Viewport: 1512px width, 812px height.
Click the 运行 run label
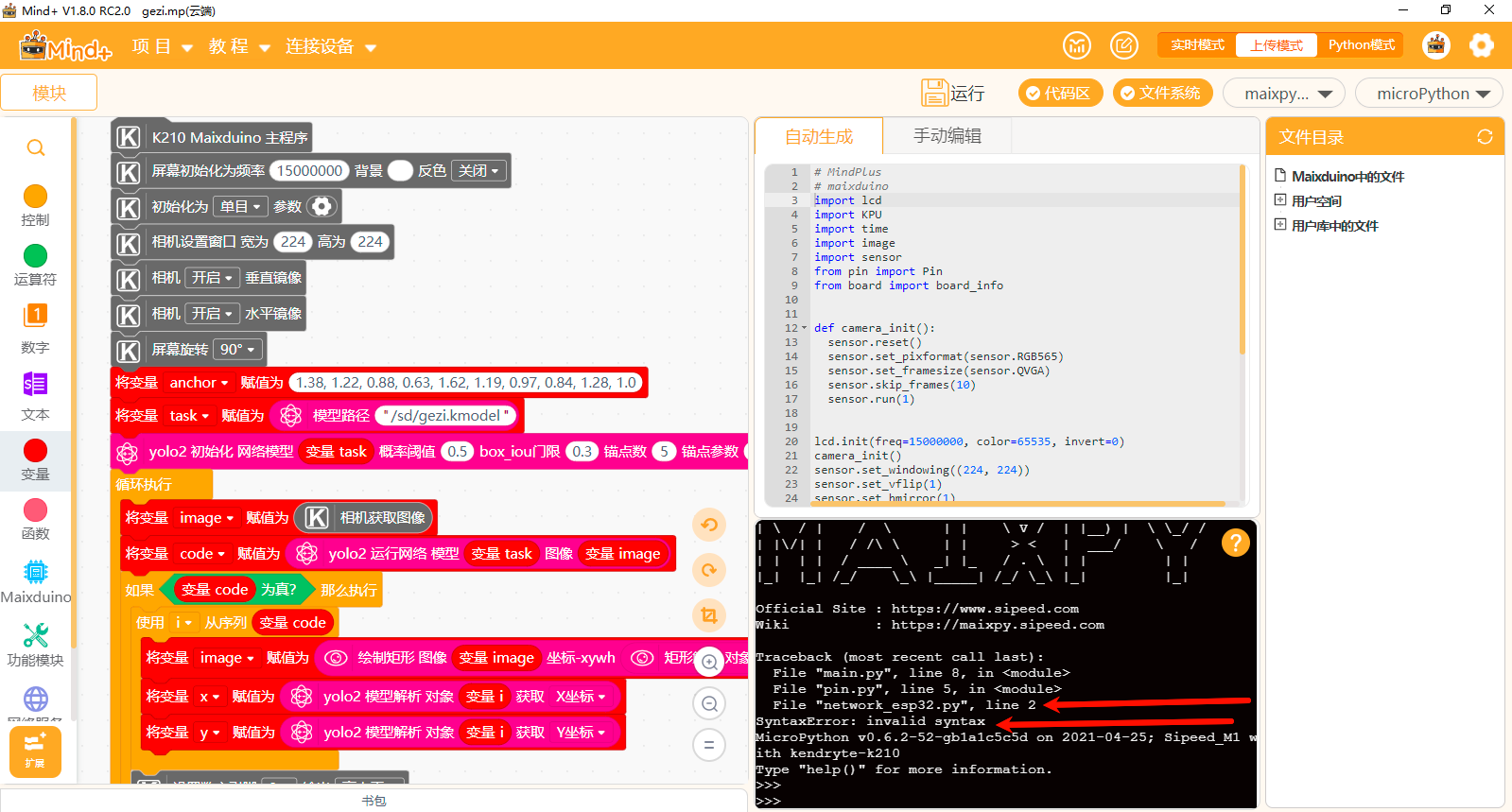pyautogui.click(x=967, y=93)
